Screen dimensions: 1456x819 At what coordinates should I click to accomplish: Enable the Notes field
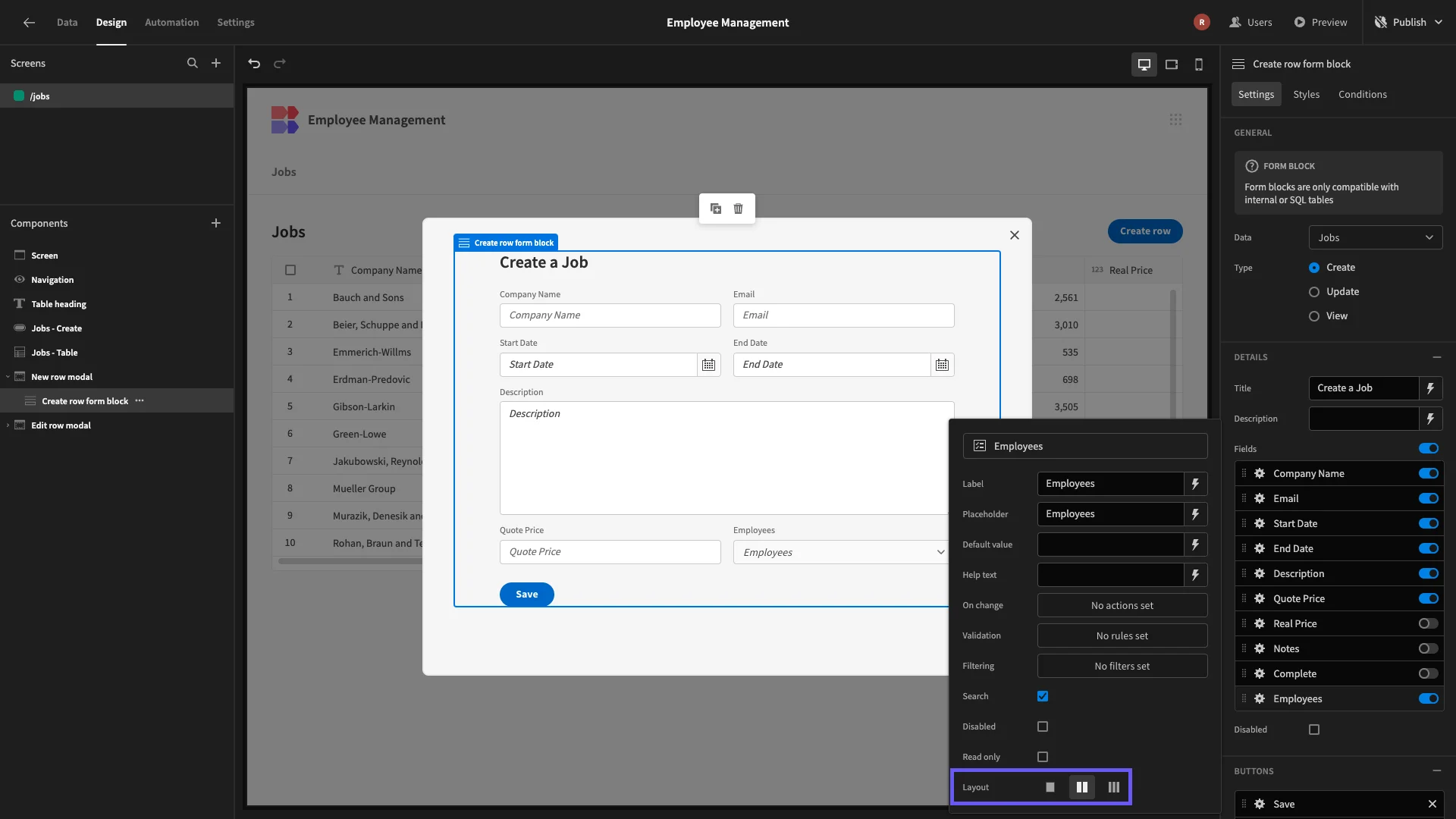coord(1429,648)
